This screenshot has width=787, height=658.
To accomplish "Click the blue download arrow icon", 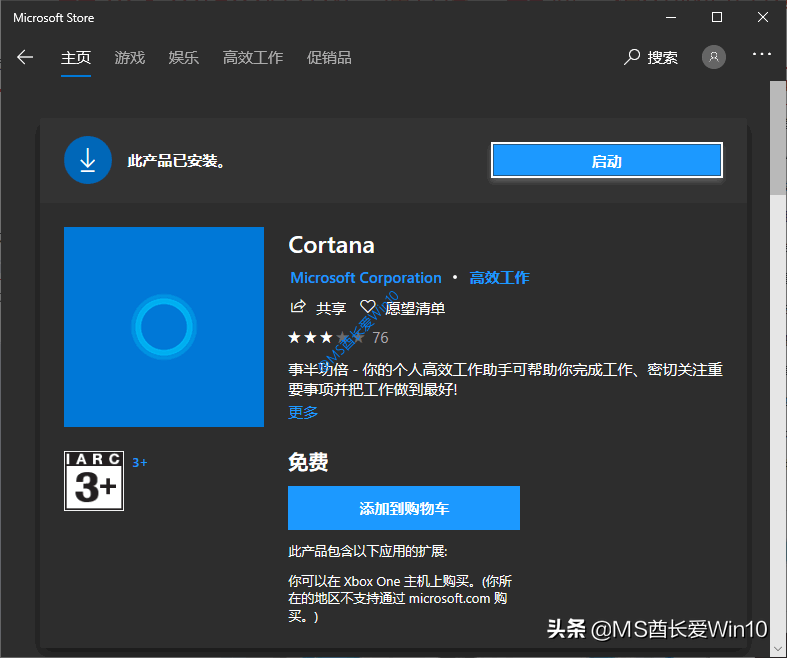I will pyautogui.click(x=88, y=160).
